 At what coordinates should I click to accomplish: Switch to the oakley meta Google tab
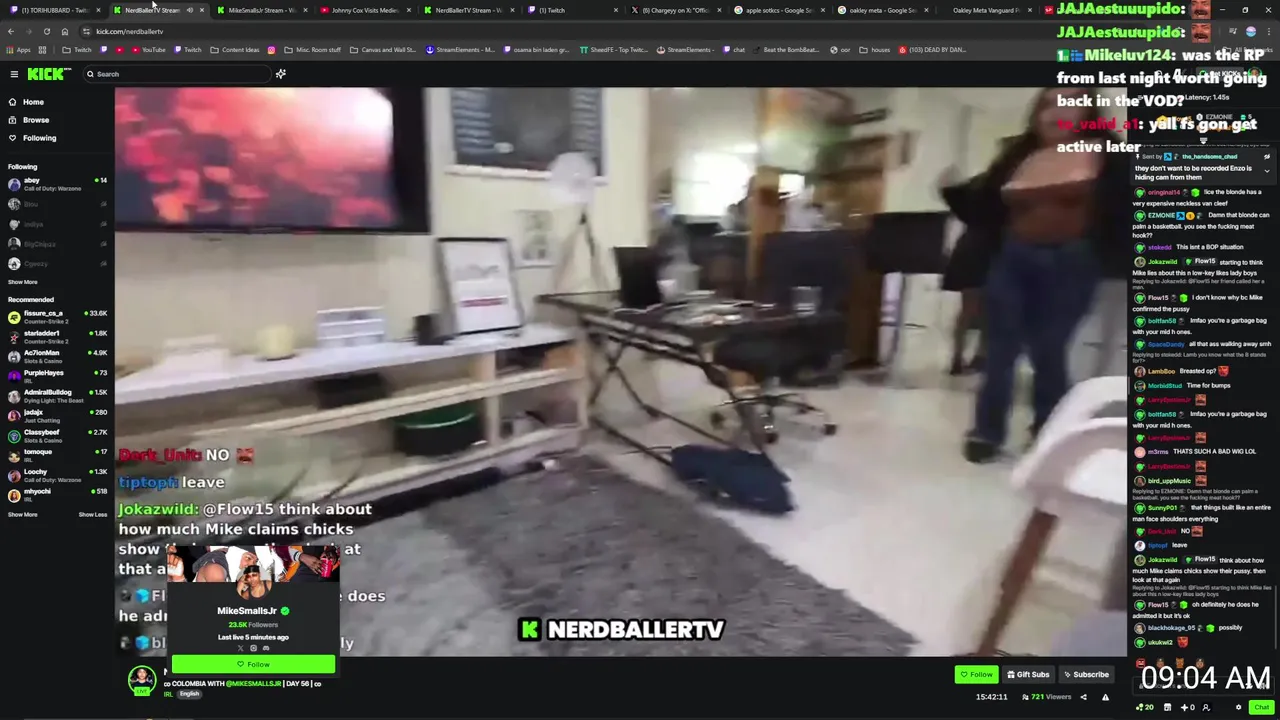click(x=882, y=10)
